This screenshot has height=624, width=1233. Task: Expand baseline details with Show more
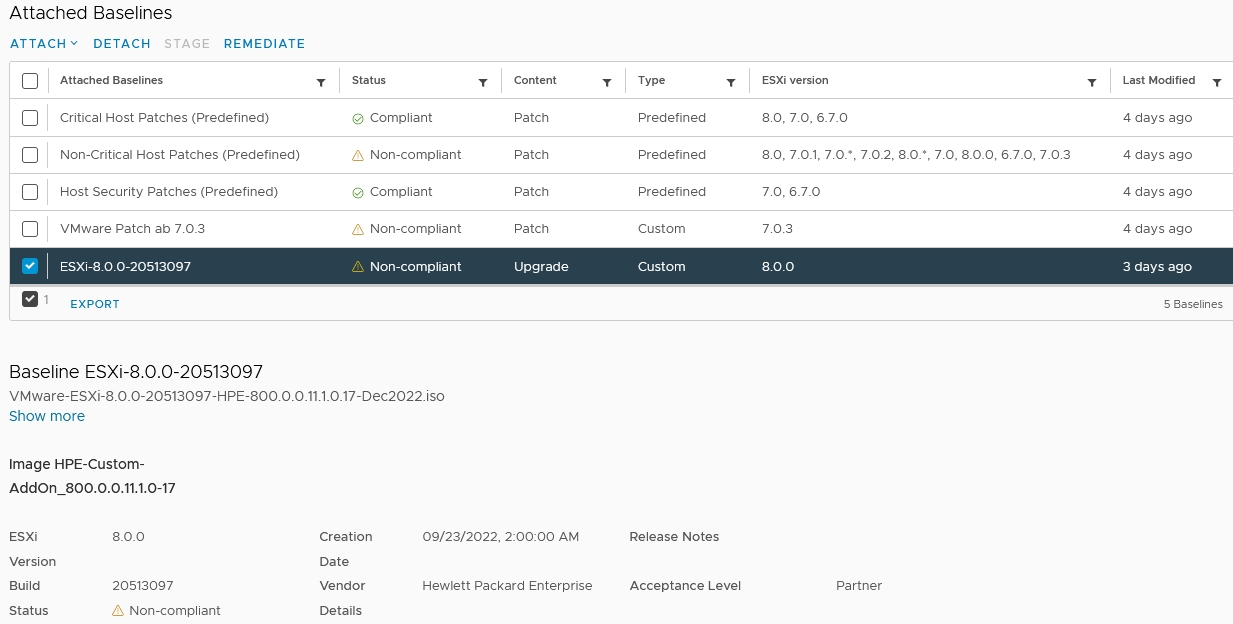pos(47,416)
